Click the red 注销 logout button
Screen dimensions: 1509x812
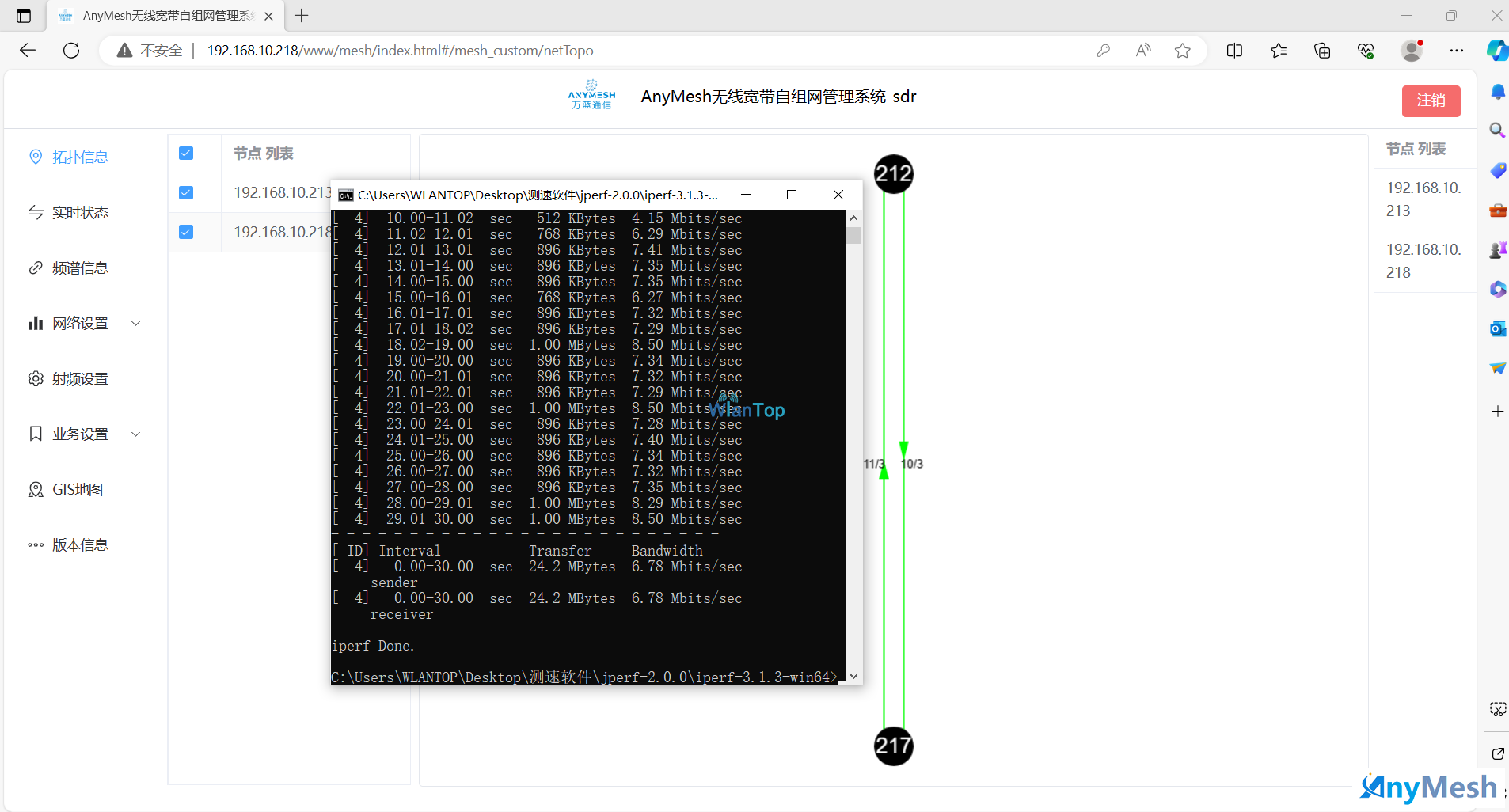1431,101
